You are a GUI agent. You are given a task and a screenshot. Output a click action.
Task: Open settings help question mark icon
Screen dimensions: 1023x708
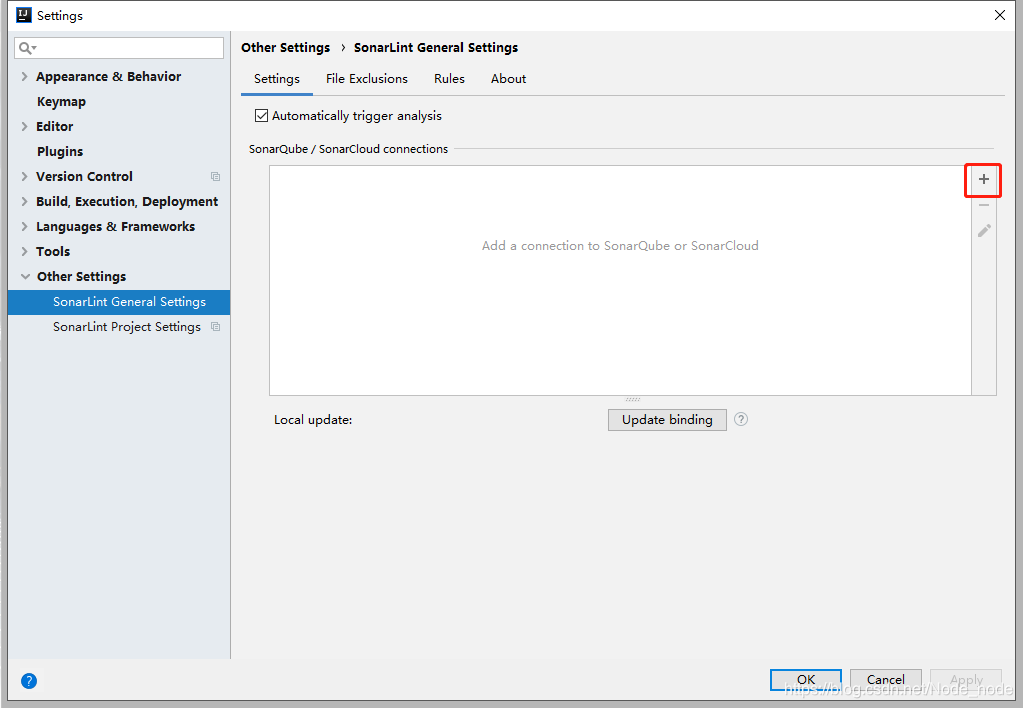[x=29, y=681]
